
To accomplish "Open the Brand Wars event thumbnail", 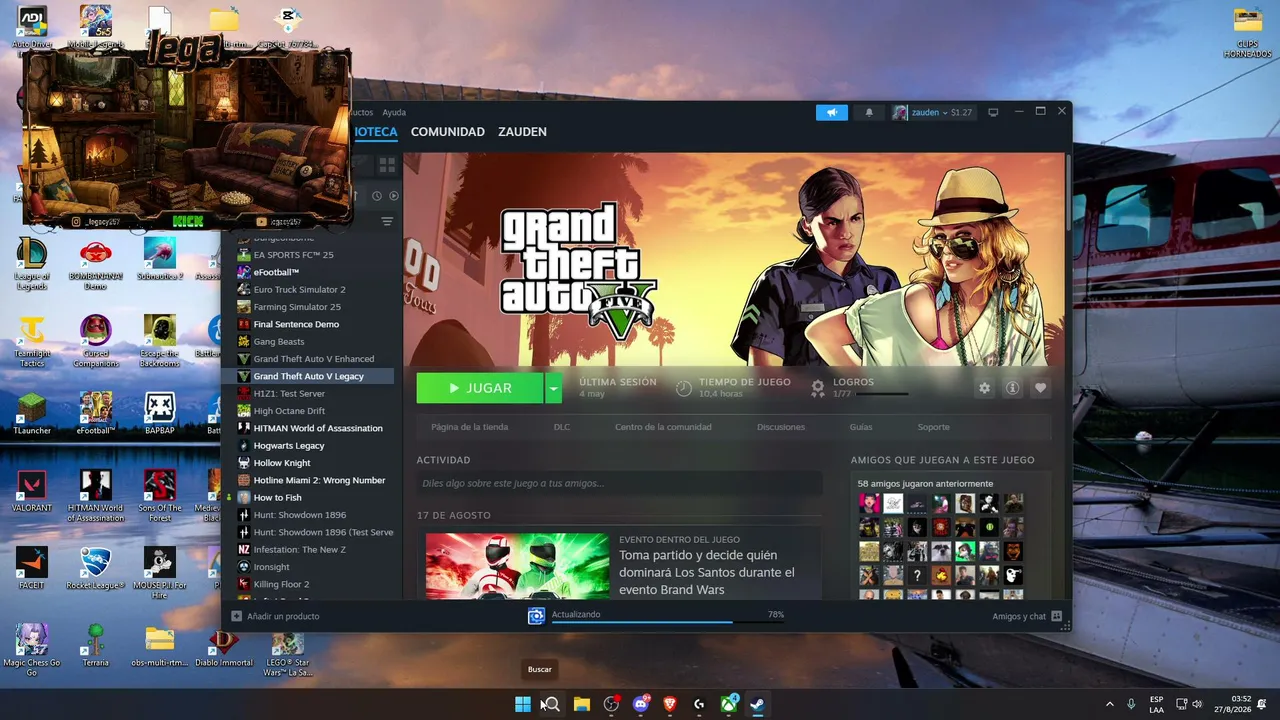I will click(517, 566).
